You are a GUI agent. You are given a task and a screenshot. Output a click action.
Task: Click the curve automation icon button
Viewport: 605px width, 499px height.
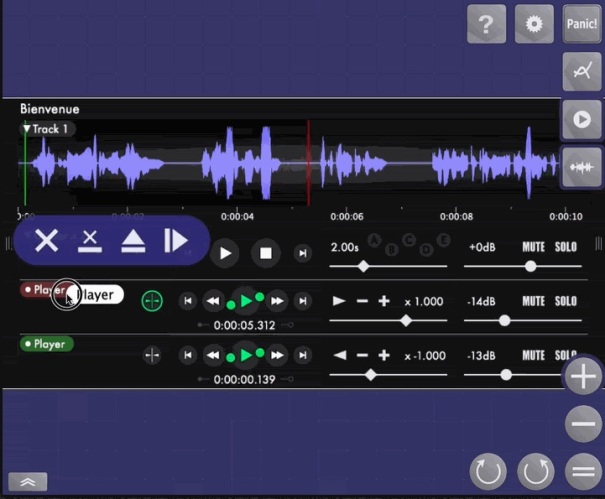click(x=581, y=72)
